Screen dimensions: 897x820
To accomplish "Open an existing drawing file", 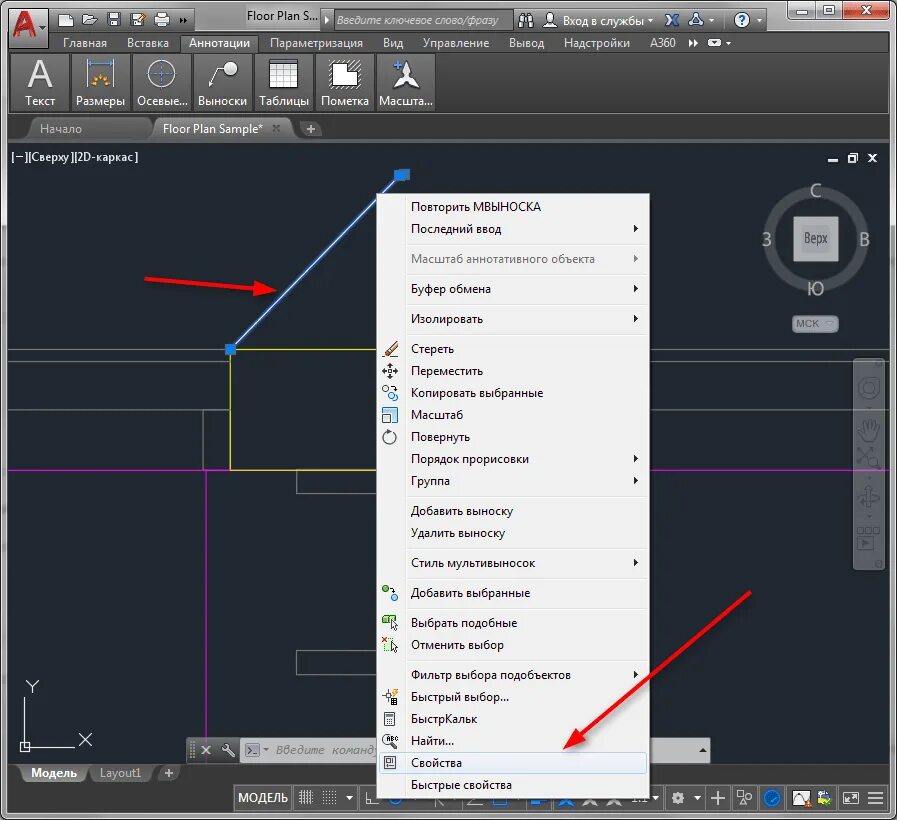I will click(90, 20).
